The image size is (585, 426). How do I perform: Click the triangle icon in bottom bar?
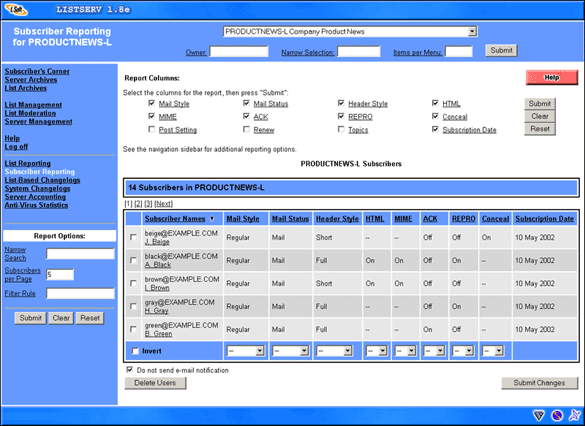click(538, 415)
